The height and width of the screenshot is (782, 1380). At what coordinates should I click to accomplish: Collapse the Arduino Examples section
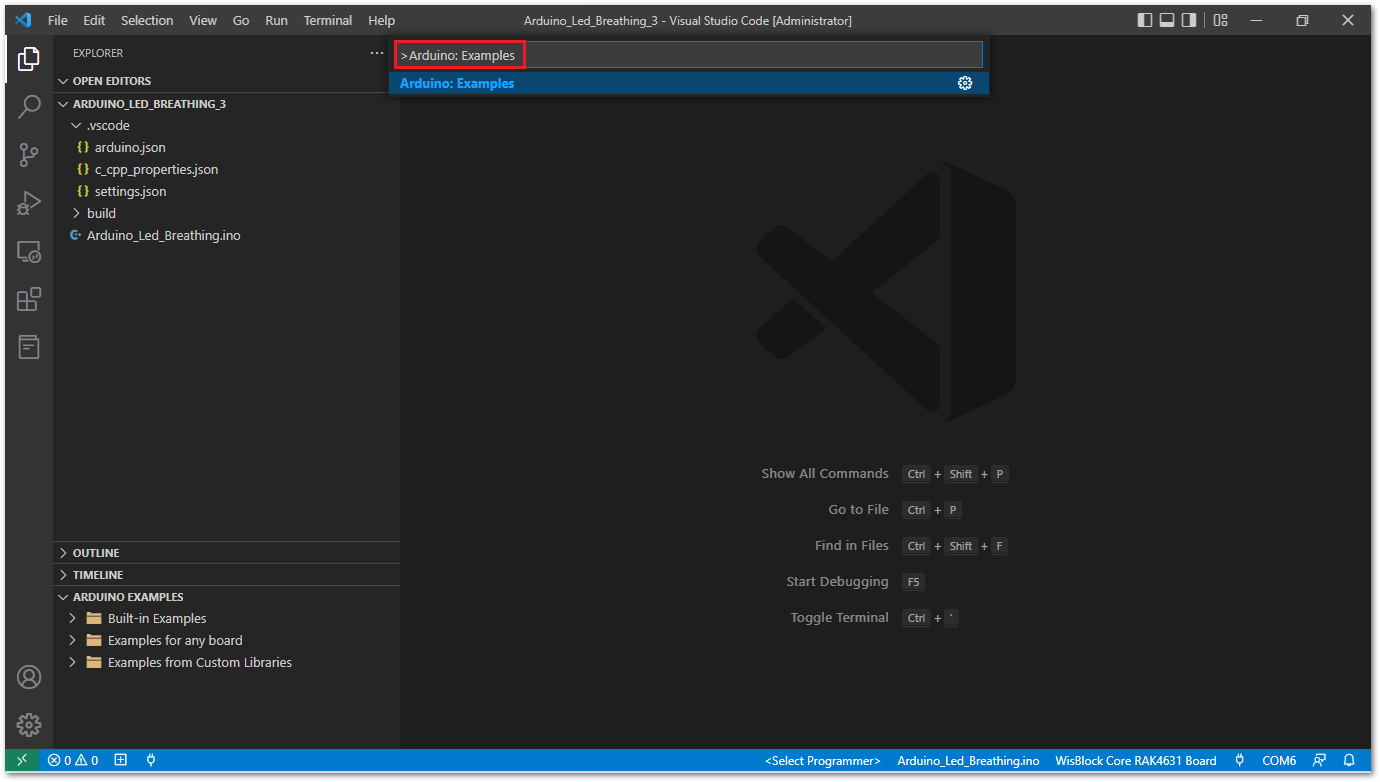226,597
